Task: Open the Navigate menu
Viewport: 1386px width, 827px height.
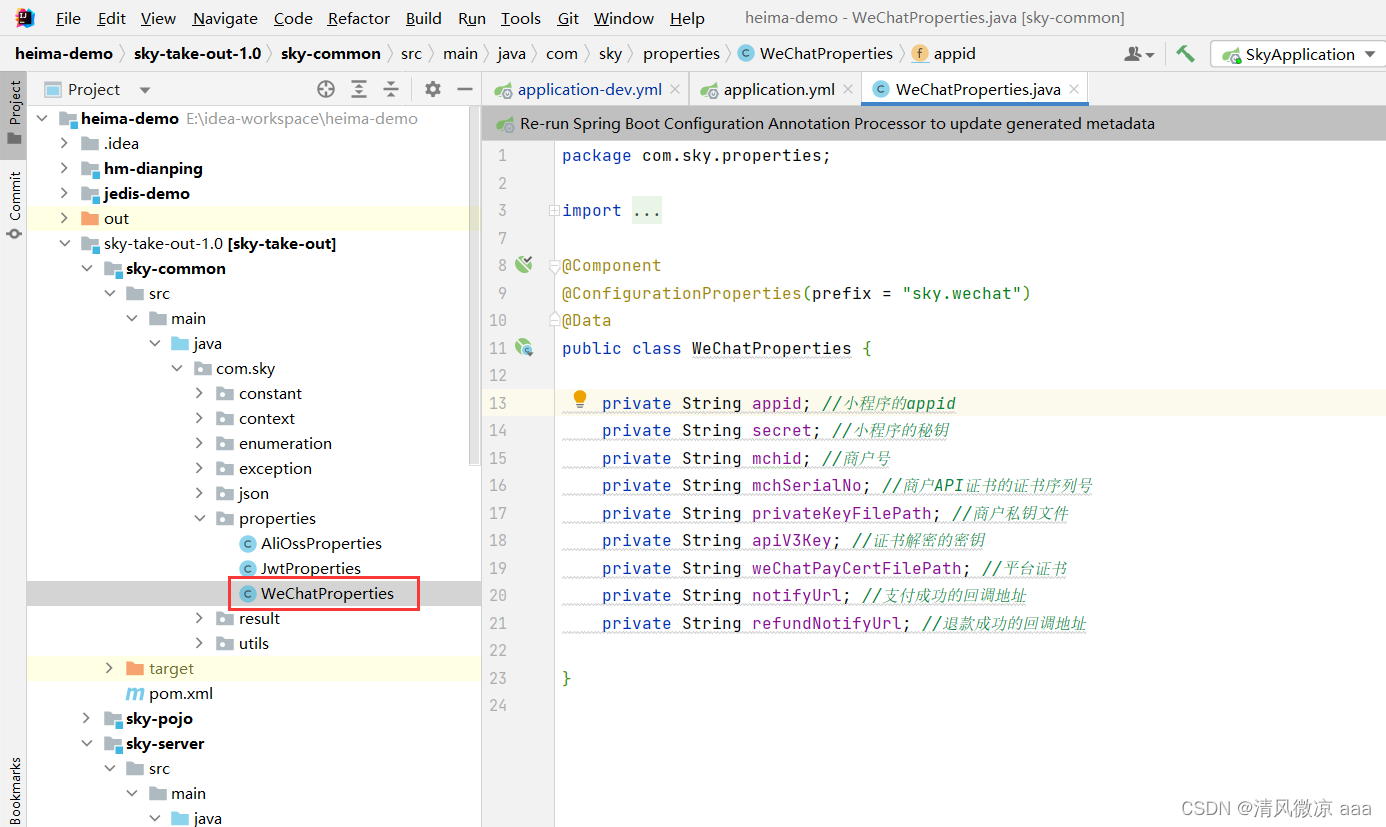Action: point(225,18)
